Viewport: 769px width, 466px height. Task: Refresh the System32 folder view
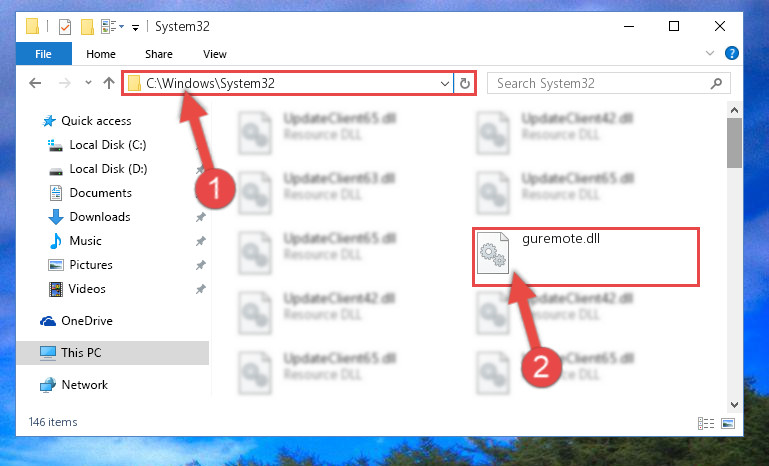point(464,83)
